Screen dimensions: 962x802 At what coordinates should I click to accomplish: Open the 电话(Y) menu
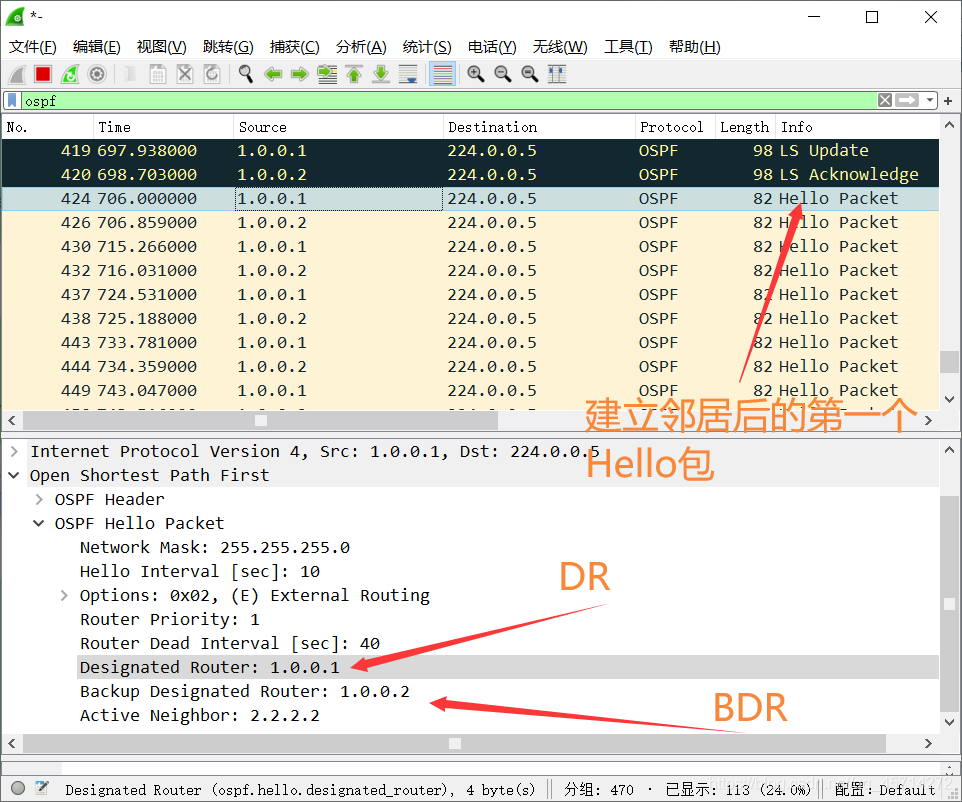491,47
